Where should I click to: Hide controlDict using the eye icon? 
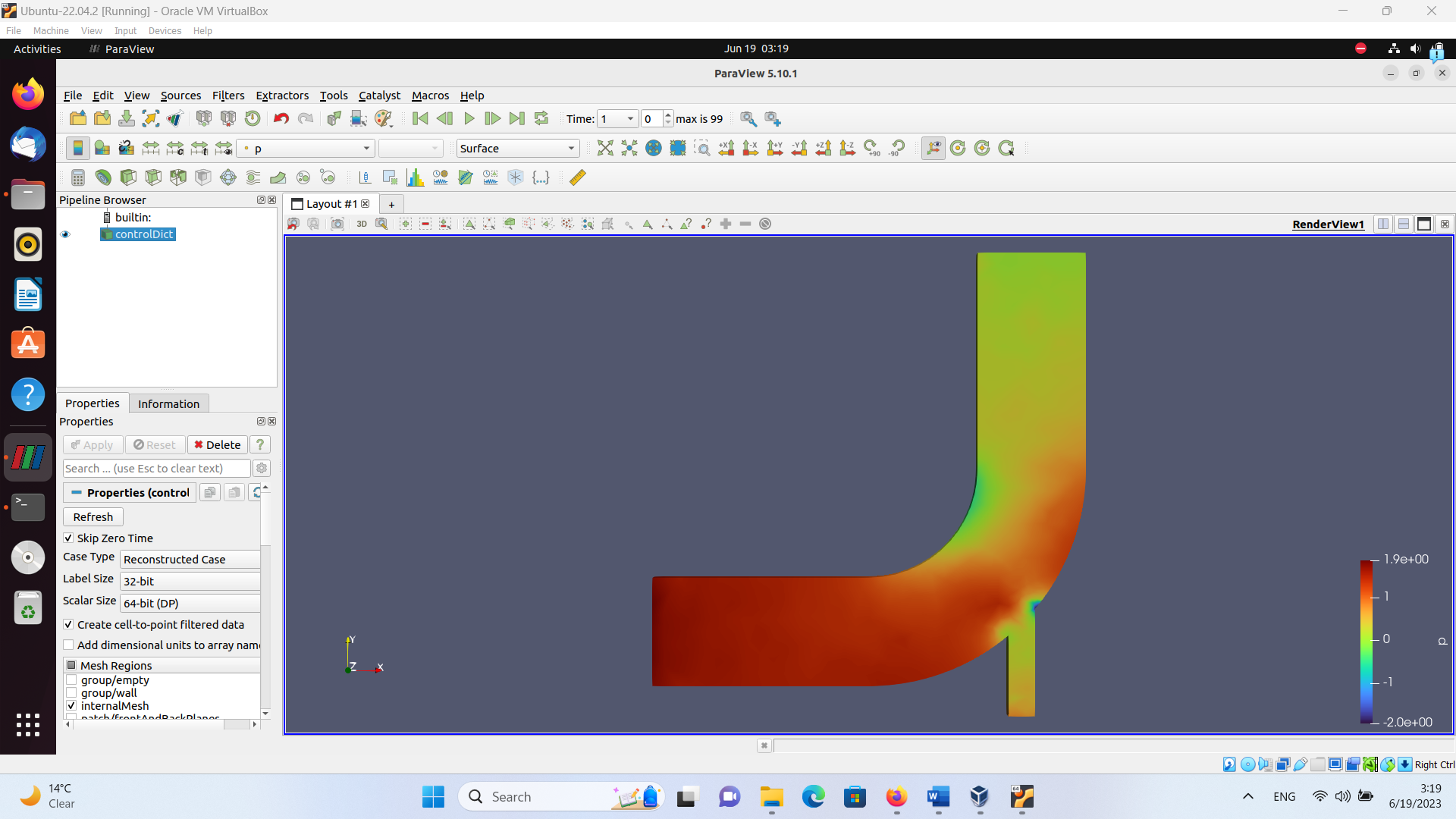[x=65, y=234]
